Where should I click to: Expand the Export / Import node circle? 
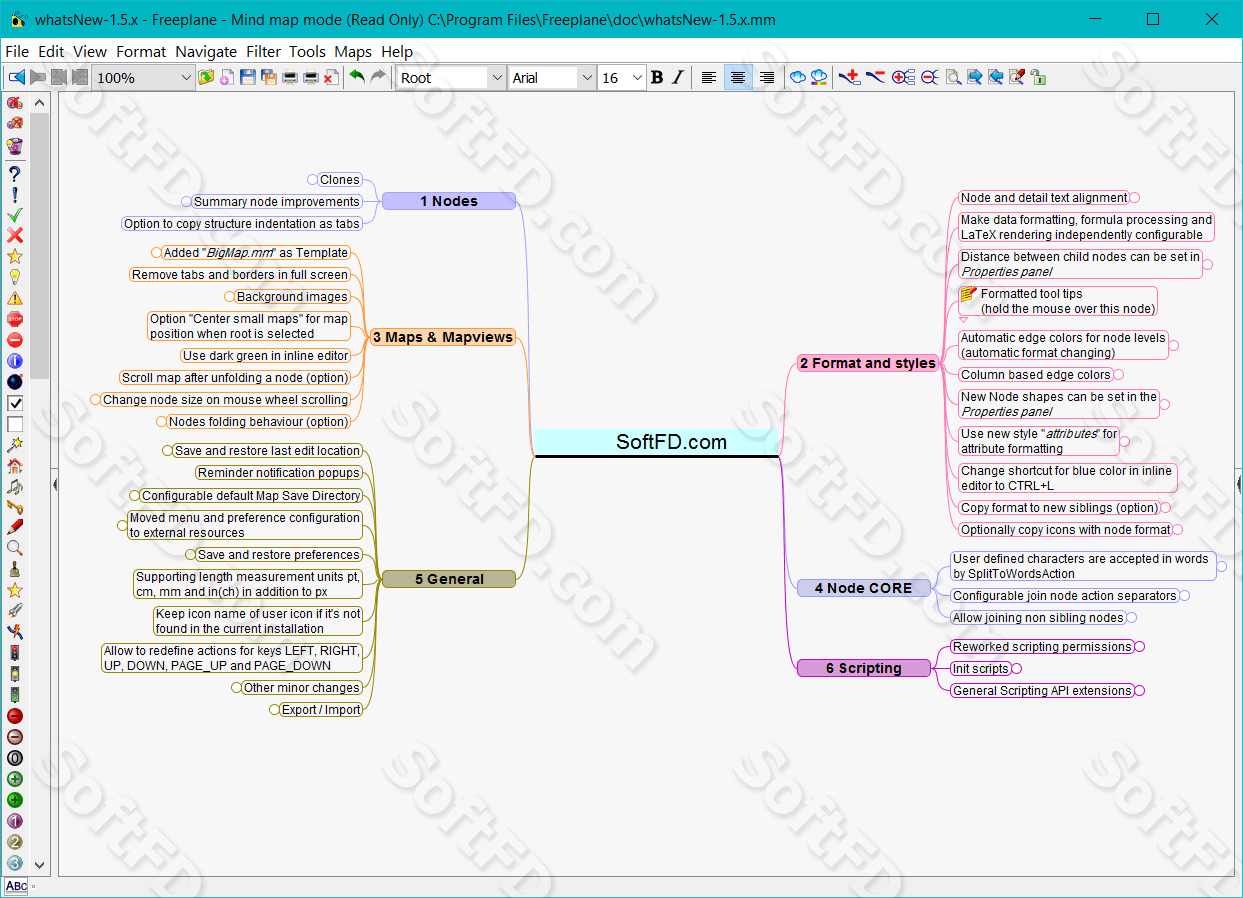273,710
